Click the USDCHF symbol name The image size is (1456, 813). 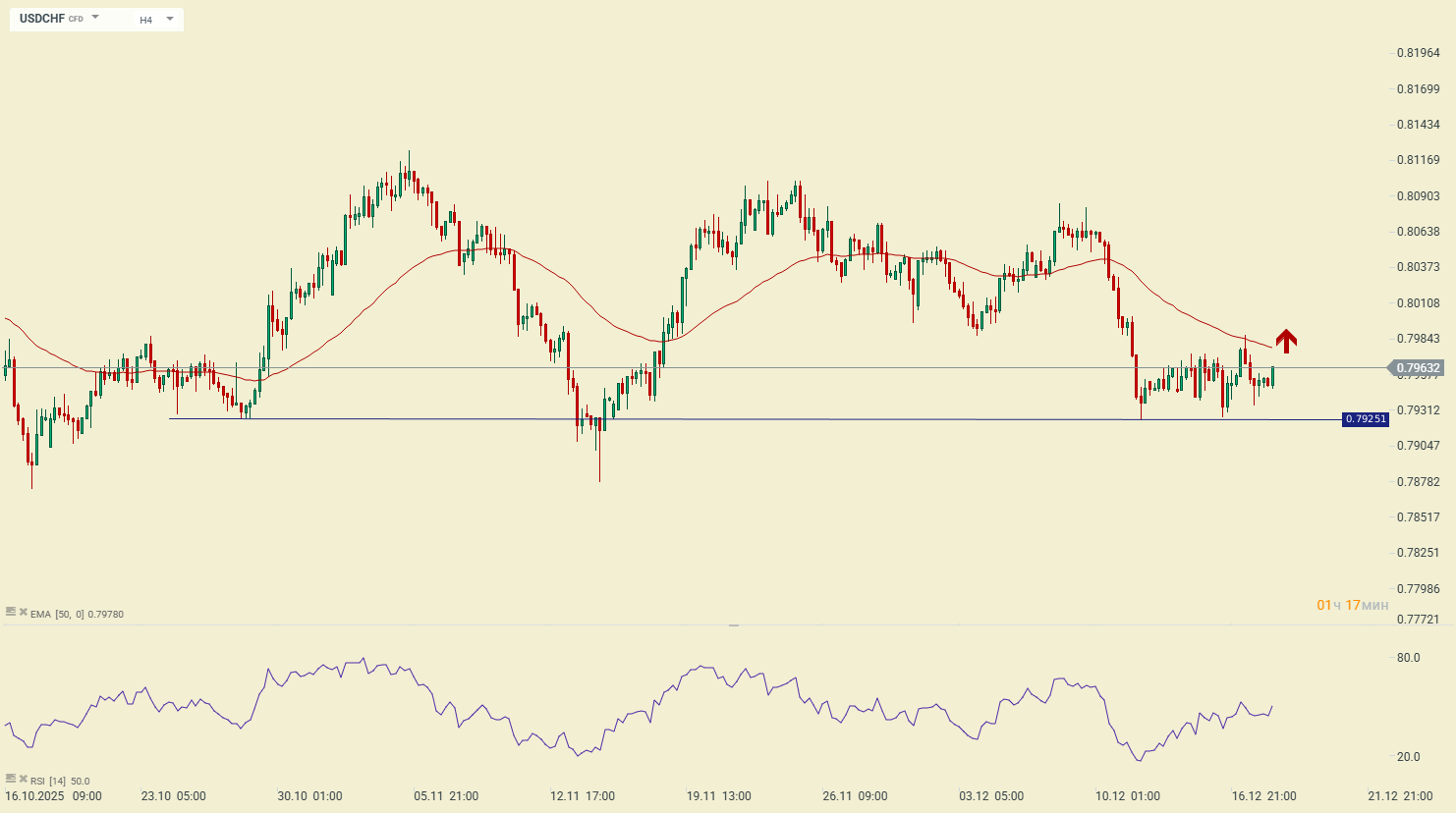tap(42, 19)
